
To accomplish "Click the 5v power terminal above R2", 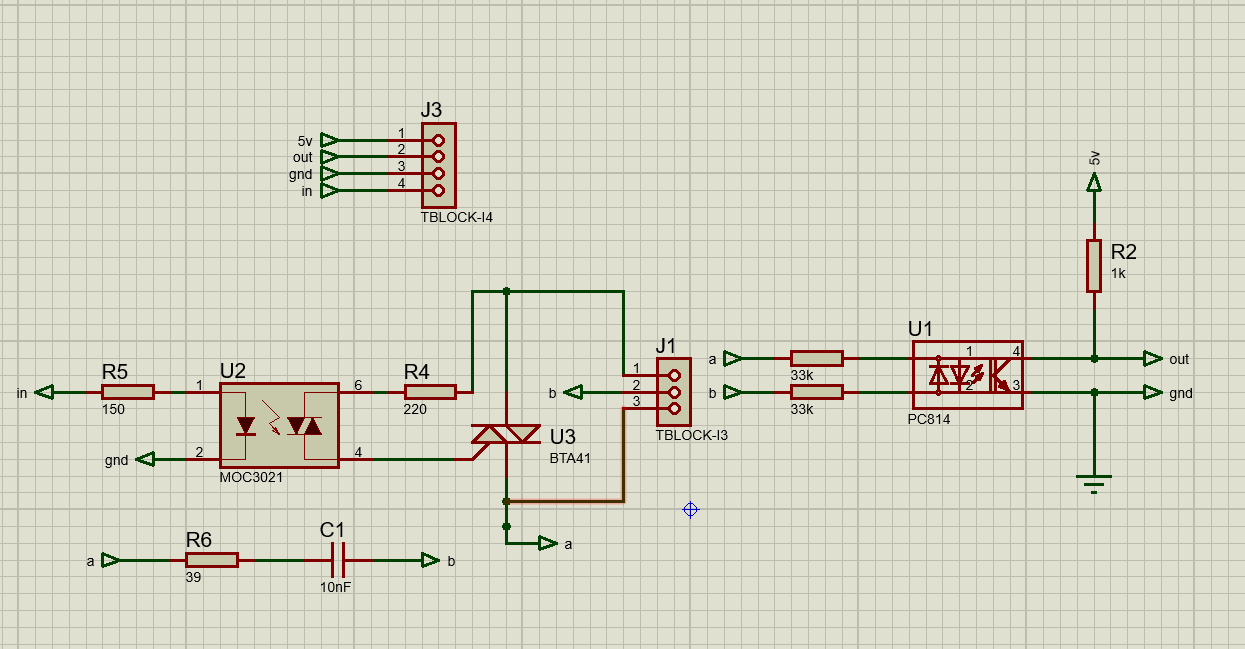I will [x=1094, y=181].
